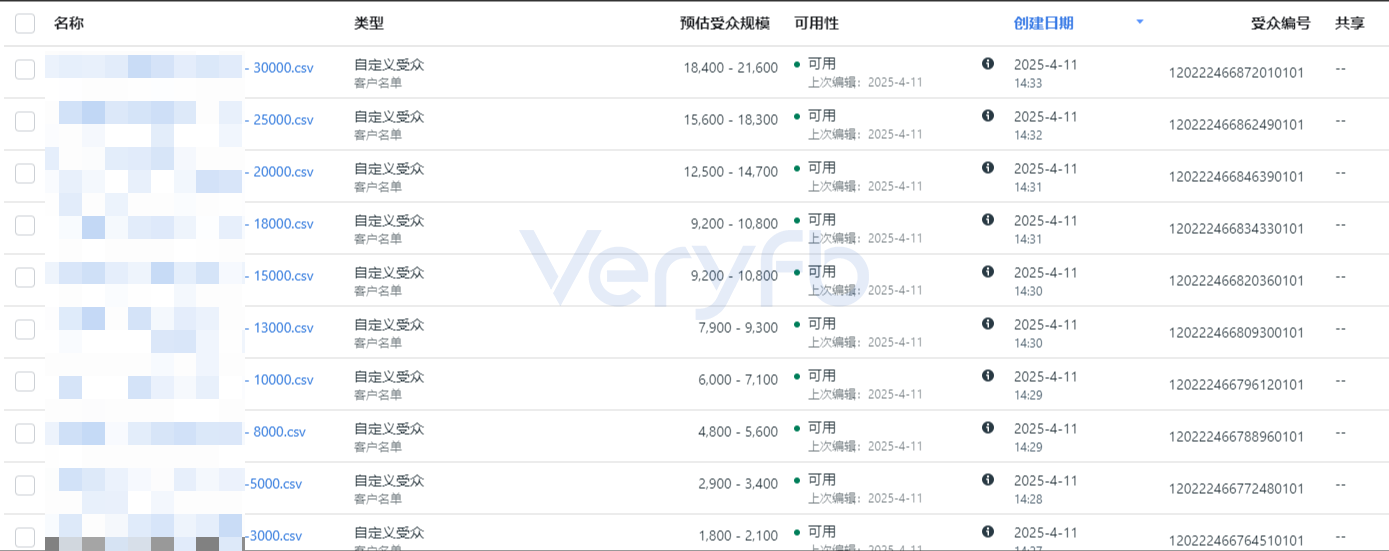This screenshot has width=1389, height=551.
Task: Open info icon for the 13000.csv audience
Action: tap(988, 324)
